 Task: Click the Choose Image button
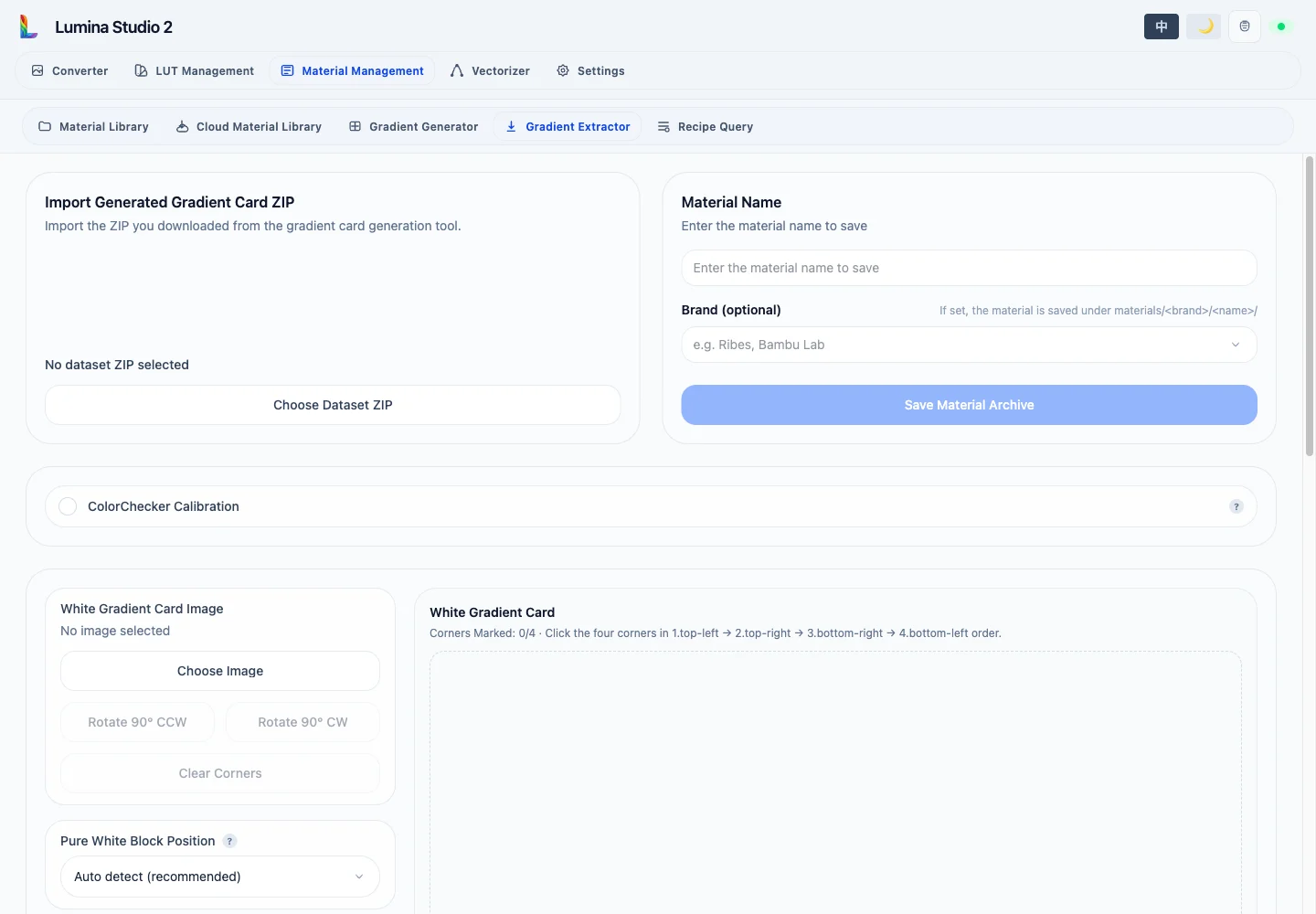pos(220,671)
